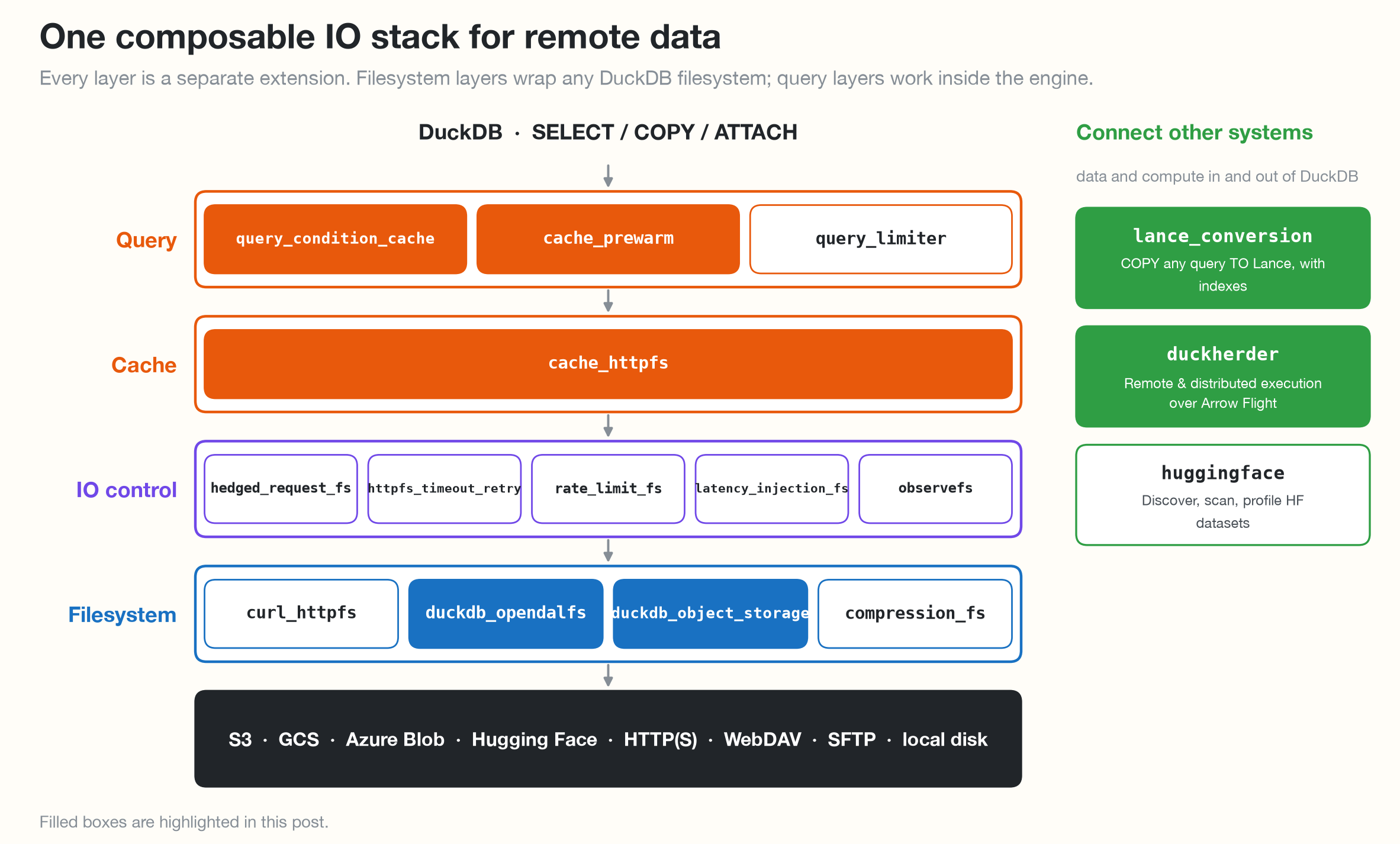This screenshot has width=1400, height=844.
Task: Click 'Discover, scan, profile HF datasets' description
Action: point(1223,511)
